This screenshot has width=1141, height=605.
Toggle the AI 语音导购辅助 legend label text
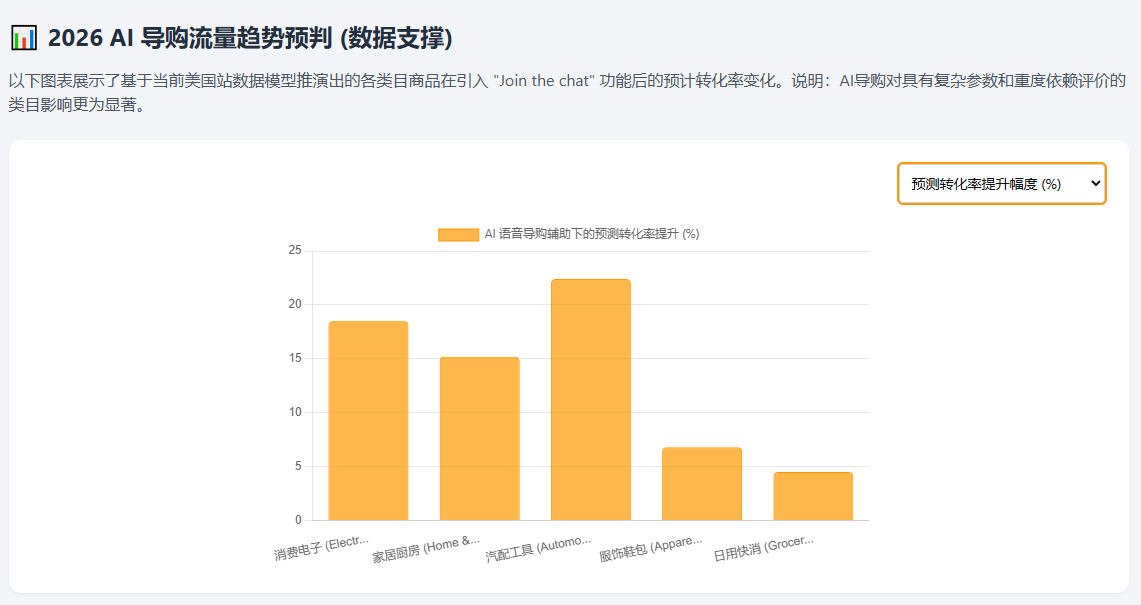pos(591,234)
